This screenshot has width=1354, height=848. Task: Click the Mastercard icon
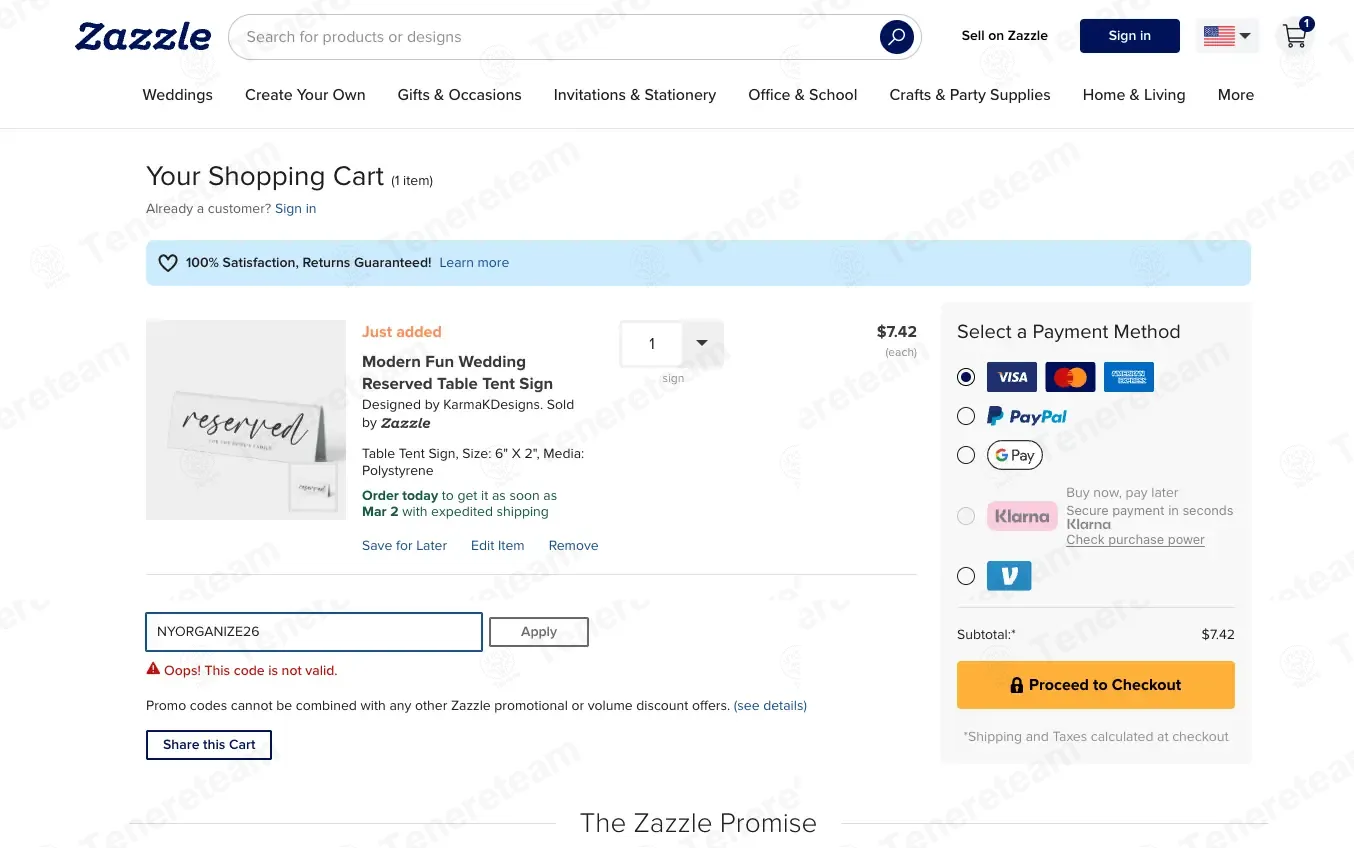(1070, 377)
